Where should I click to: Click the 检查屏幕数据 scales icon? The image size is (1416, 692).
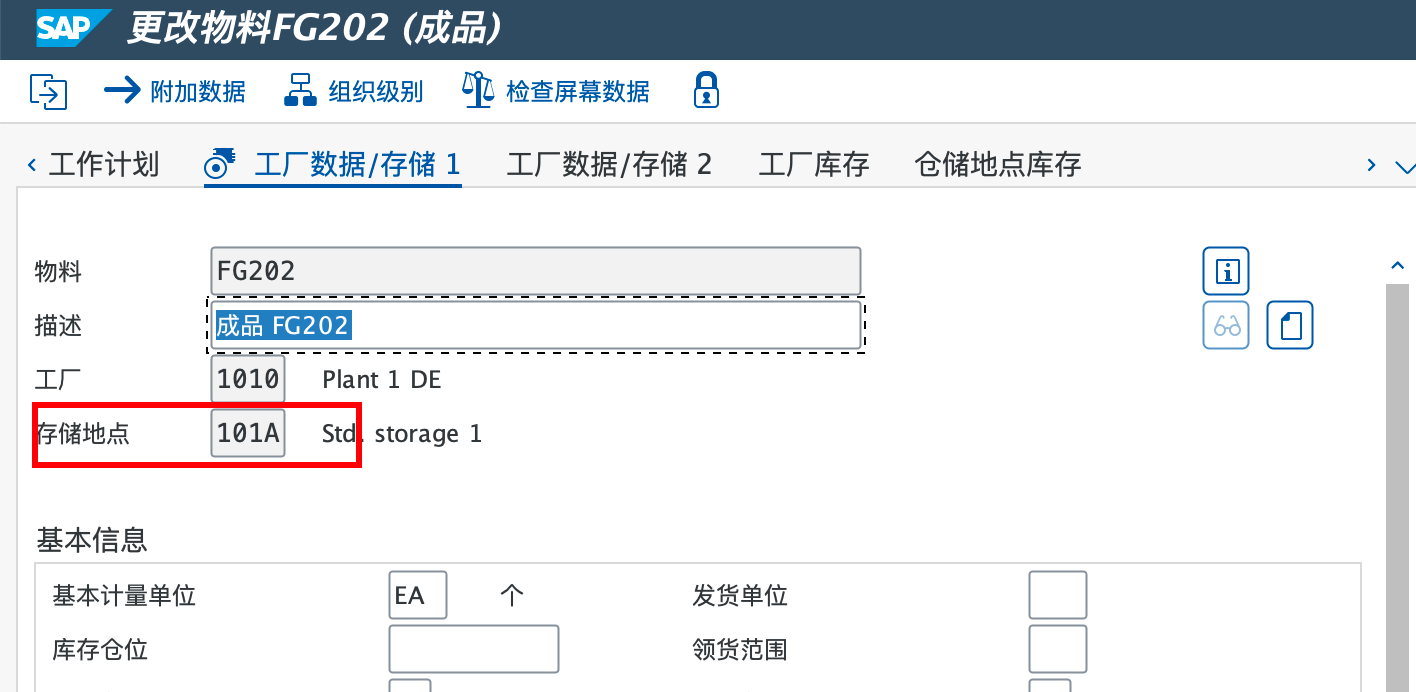[x=478, y=91]
